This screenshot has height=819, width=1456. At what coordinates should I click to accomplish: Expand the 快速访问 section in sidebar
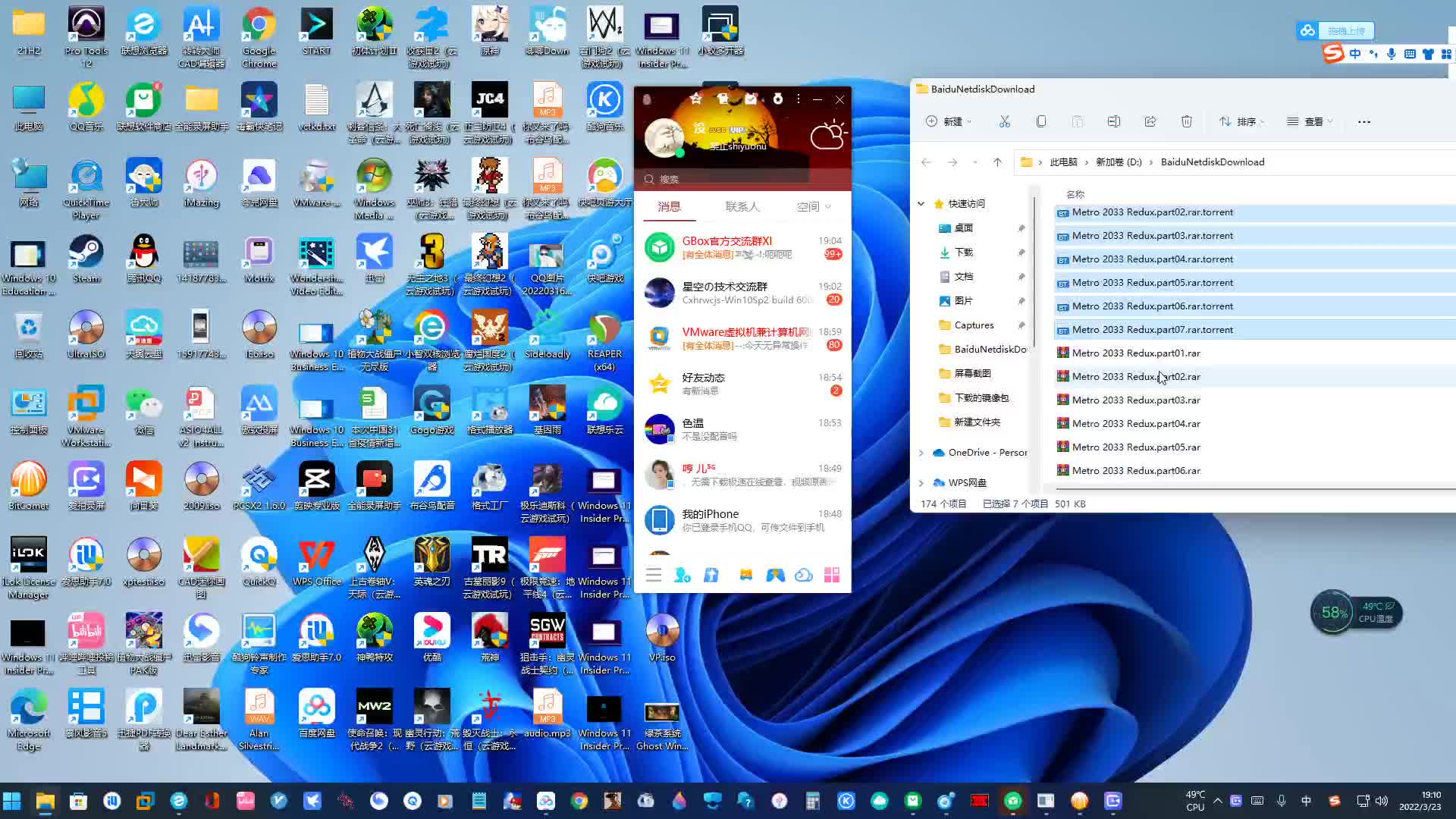point(921,203)
